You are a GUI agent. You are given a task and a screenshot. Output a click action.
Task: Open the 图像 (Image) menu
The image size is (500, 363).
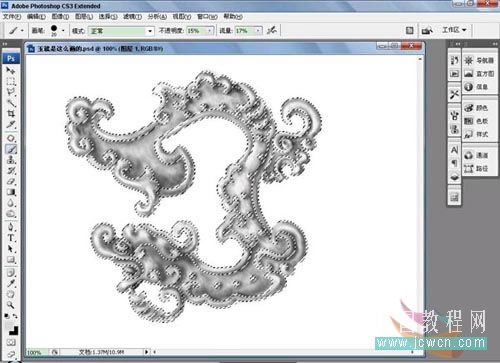pos(60,16)
